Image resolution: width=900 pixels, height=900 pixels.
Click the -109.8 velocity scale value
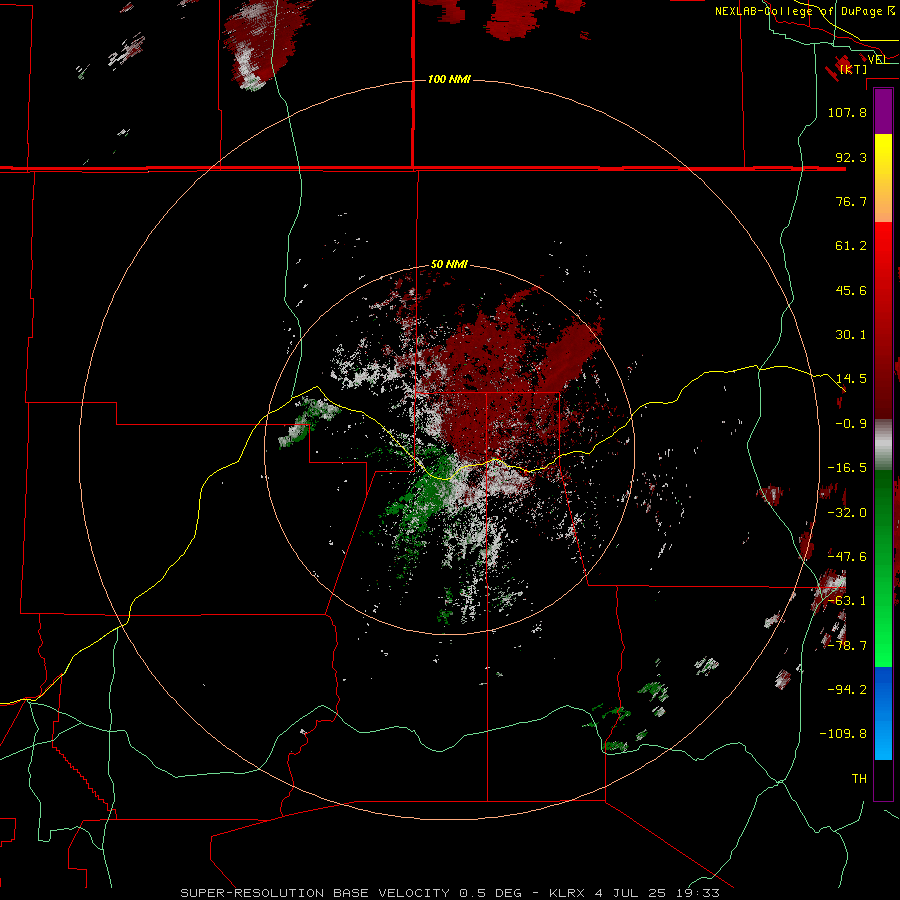pos(843,734)
